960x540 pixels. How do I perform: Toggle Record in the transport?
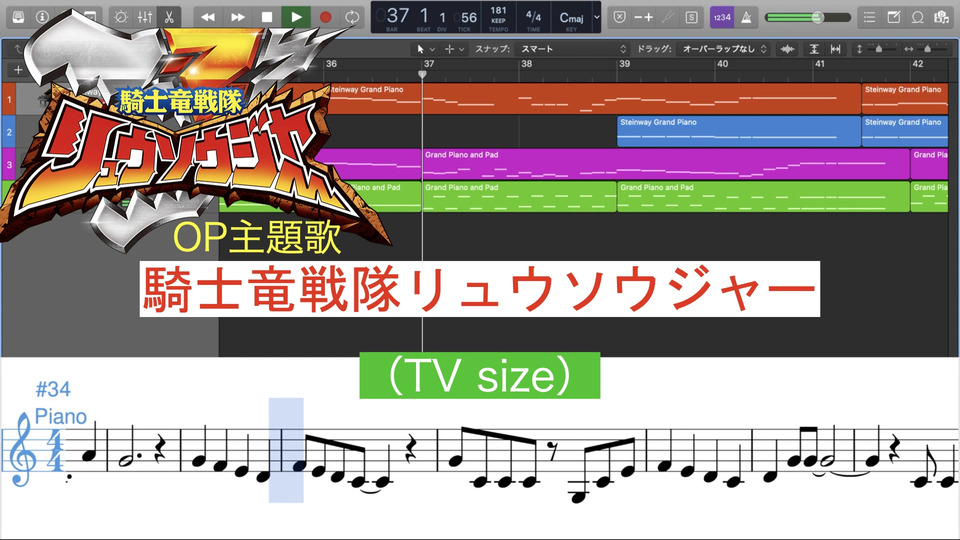(326, 17)
